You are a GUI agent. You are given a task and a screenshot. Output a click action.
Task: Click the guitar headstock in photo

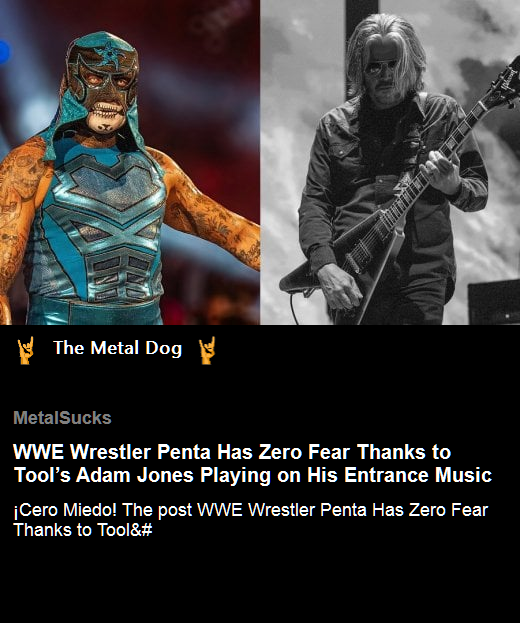(506, 81)
